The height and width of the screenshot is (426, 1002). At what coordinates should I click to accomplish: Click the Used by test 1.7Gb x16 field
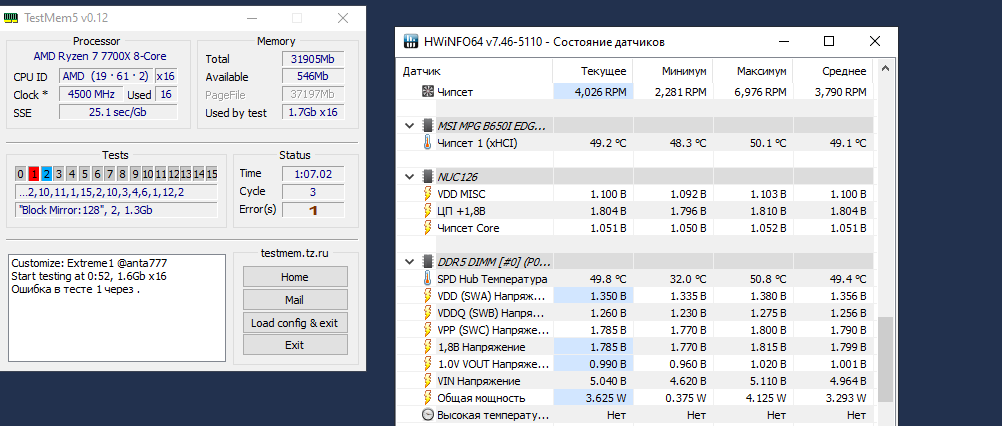point(313,113)
